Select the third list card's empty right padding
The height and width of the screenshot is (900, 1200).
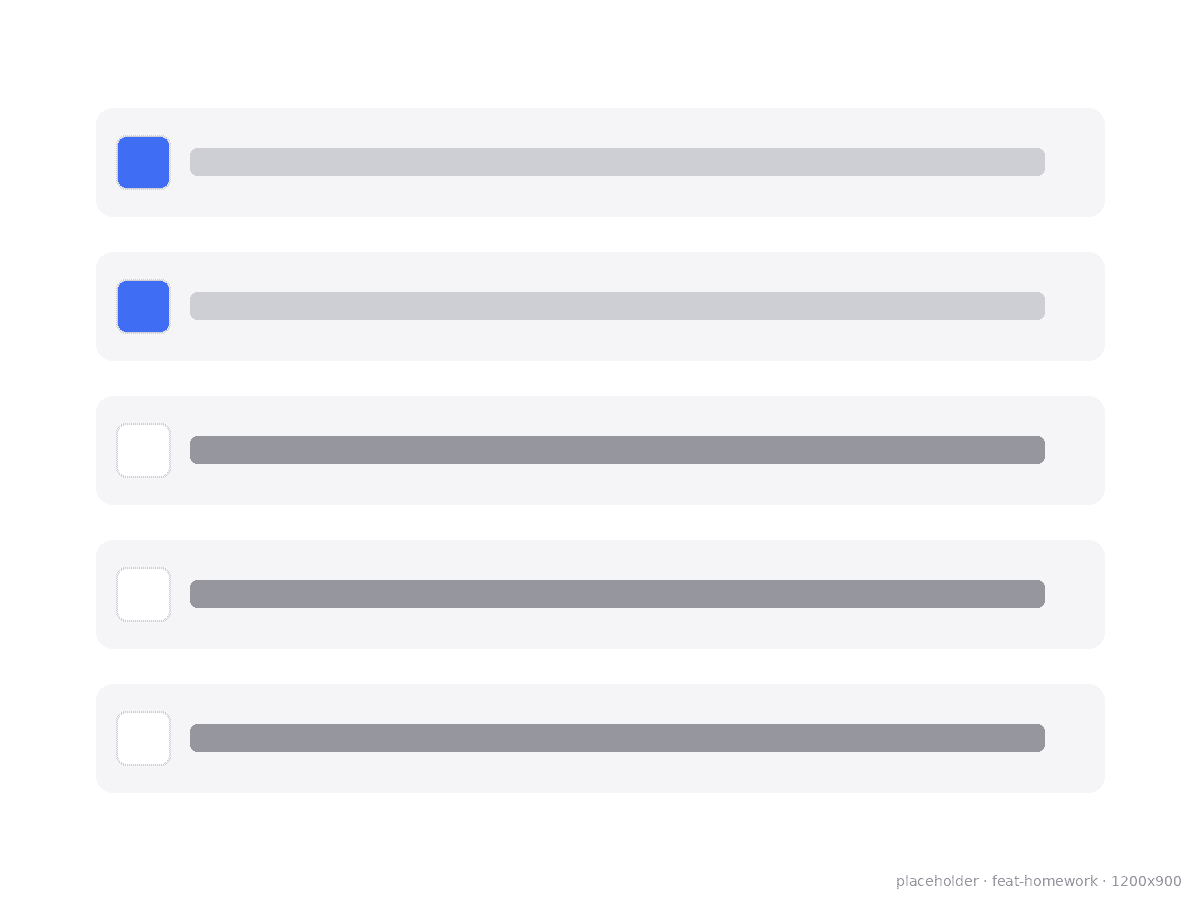coord(1075,450)
